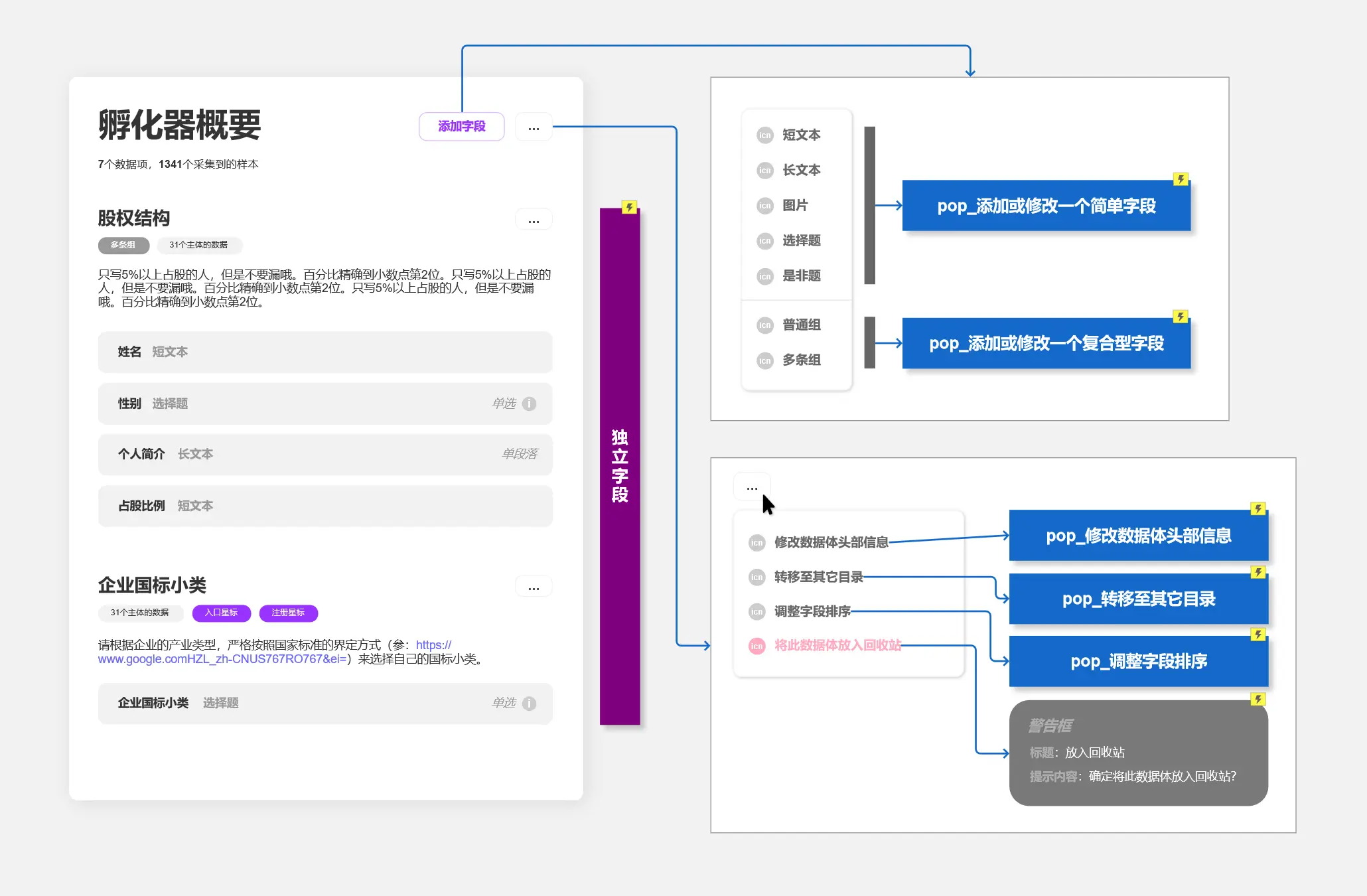1367x896 pixels.
Task: Choose 多条组 field type option
Action: (801, 360)
